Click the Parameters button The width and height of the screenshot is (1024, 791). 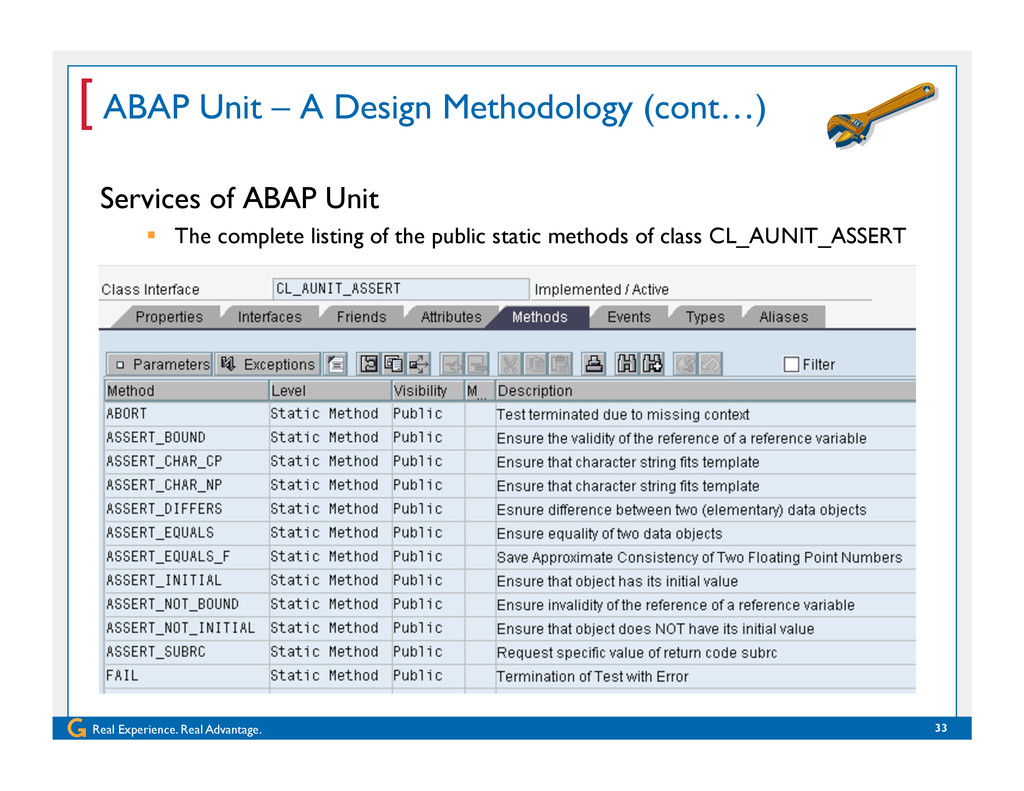click(x=159, y=364)
